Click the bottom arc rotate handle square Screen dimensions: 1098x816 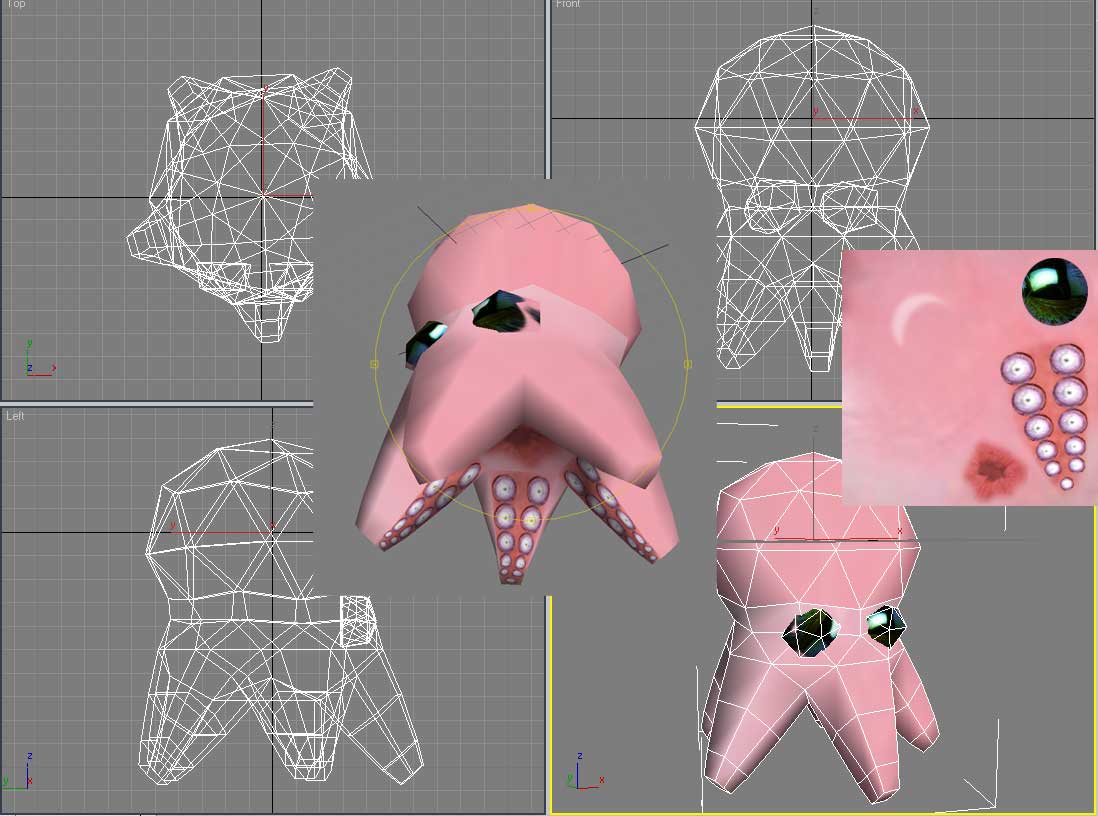531,520
